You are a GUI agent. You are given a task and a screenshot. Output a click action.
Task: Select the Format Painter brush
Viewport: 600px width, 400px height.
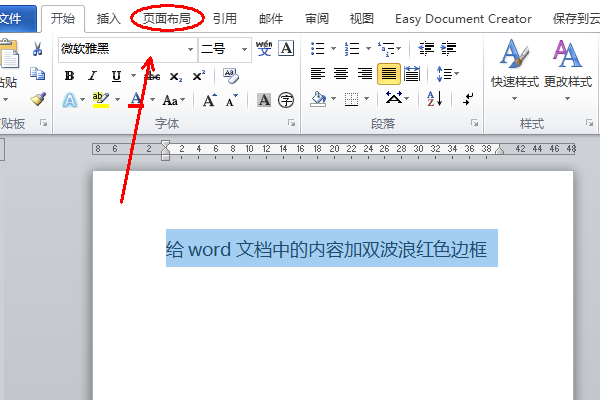click(38, 99)
